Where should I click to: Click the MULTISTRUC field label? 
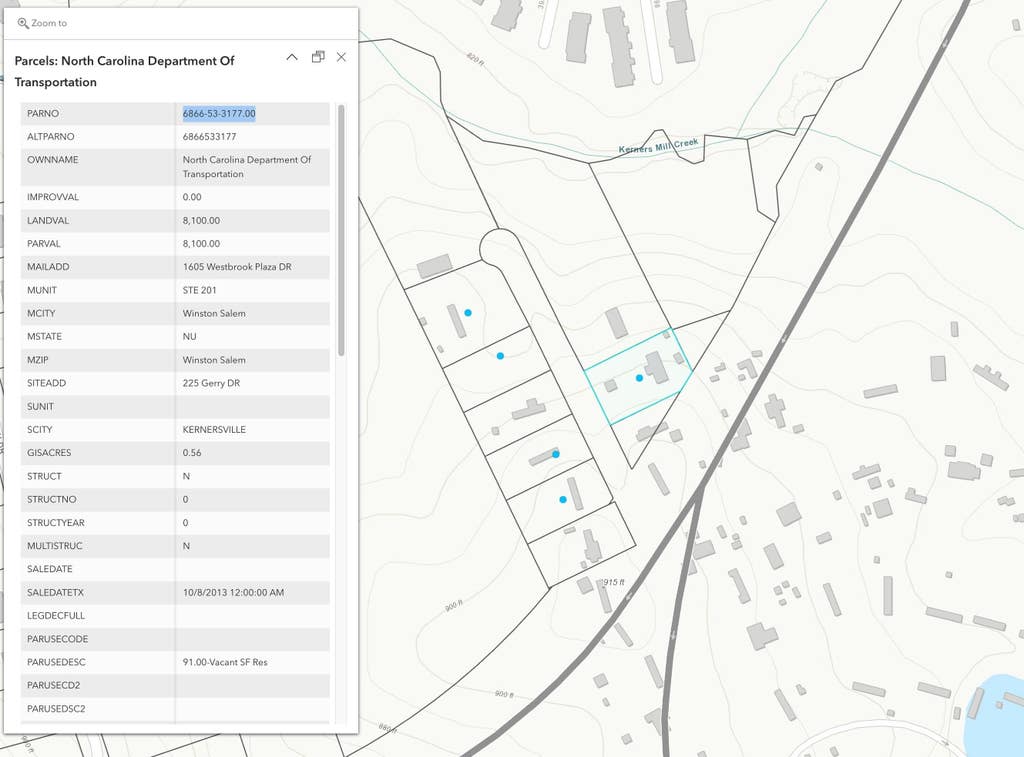tap(55, 546)
